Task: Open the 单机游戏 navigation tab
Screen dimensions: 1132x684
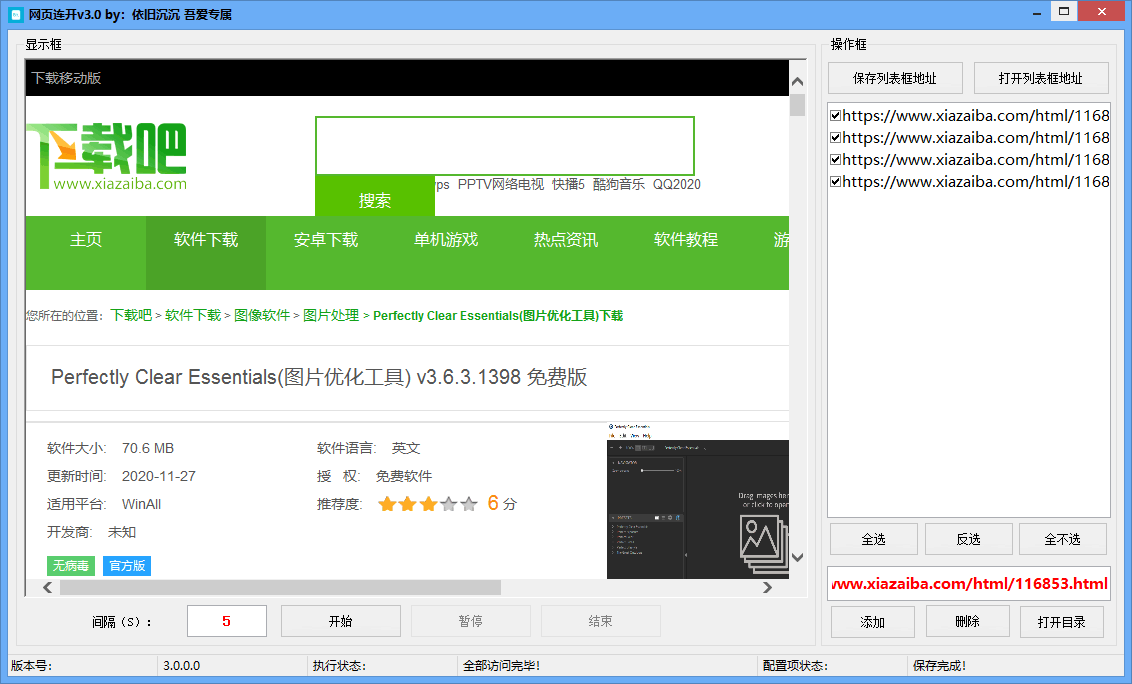Action: click(x=445, y=240)
